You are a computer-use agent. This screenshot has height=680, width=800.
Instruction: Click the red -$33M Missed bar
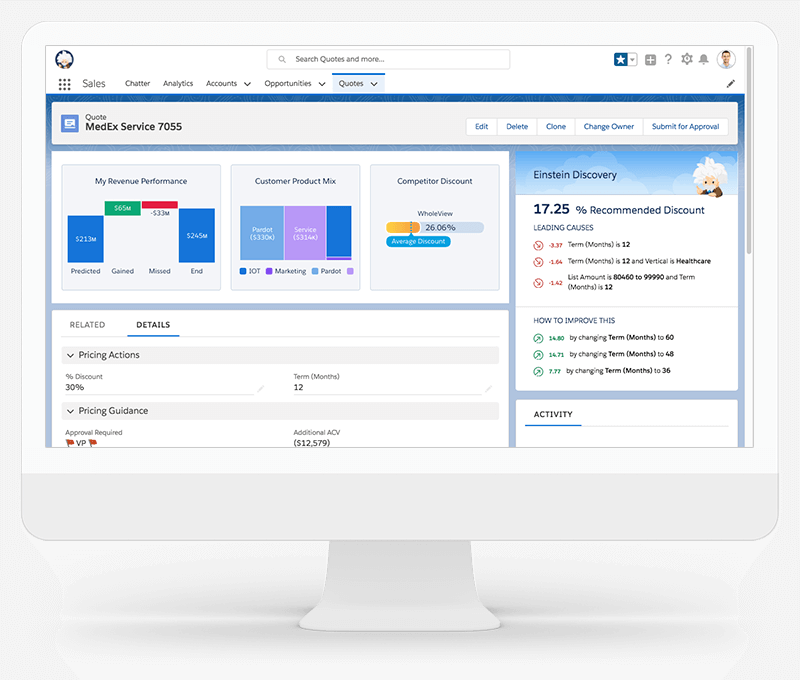(x=160, y=205)
